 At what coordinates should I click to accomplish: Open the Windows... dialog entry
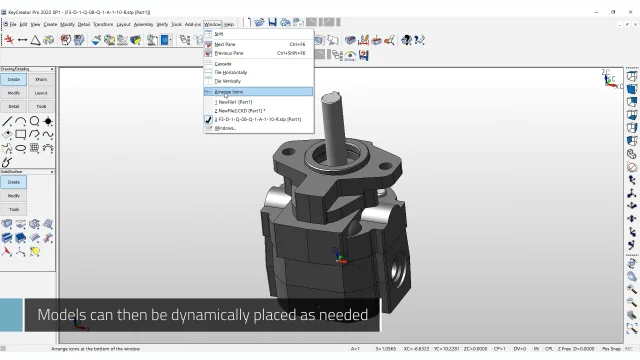[259, 128]
